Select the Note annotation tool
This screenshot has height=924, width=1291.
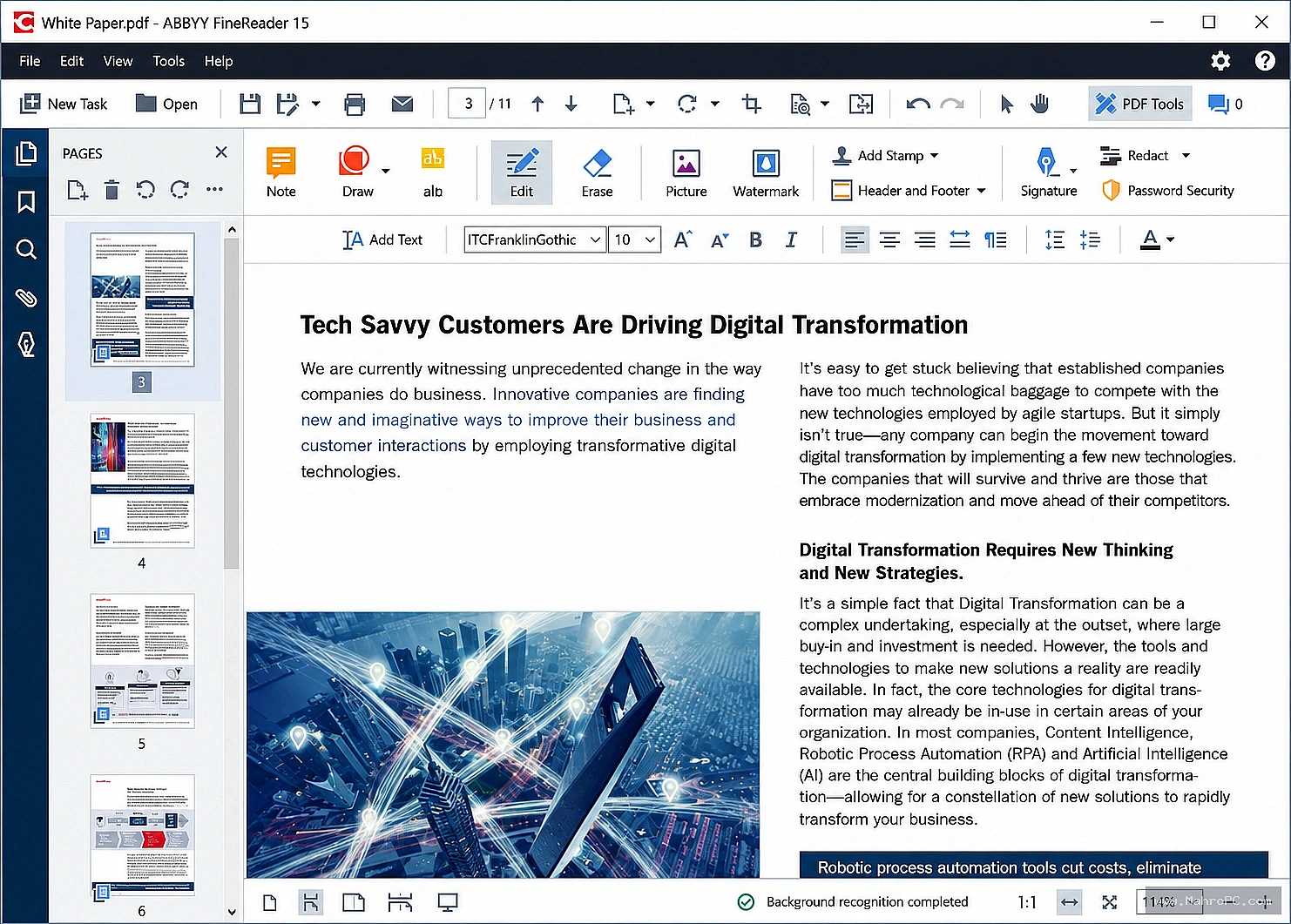click(281, 172)
